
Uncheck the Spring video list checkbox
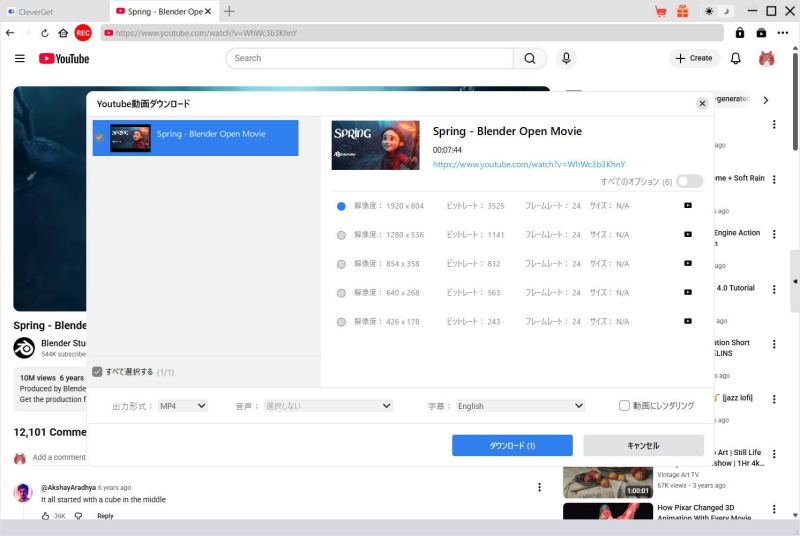[99, 137]
